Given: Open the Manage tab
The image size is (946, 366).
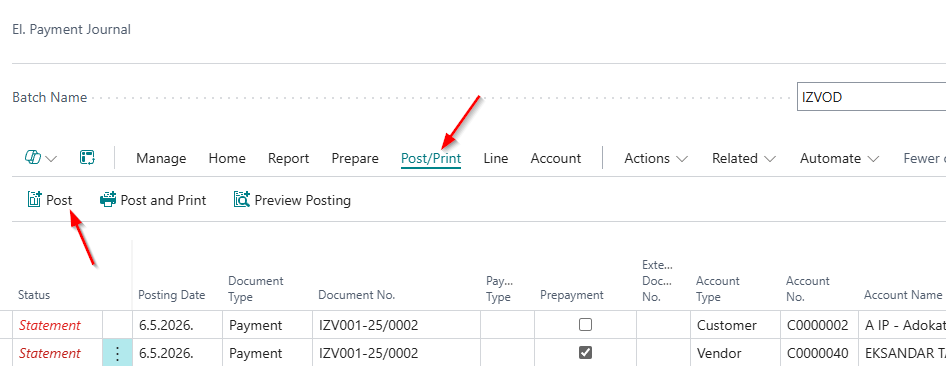Looking at the screenshot, I should pyautogui.click(x=161, y=159).
